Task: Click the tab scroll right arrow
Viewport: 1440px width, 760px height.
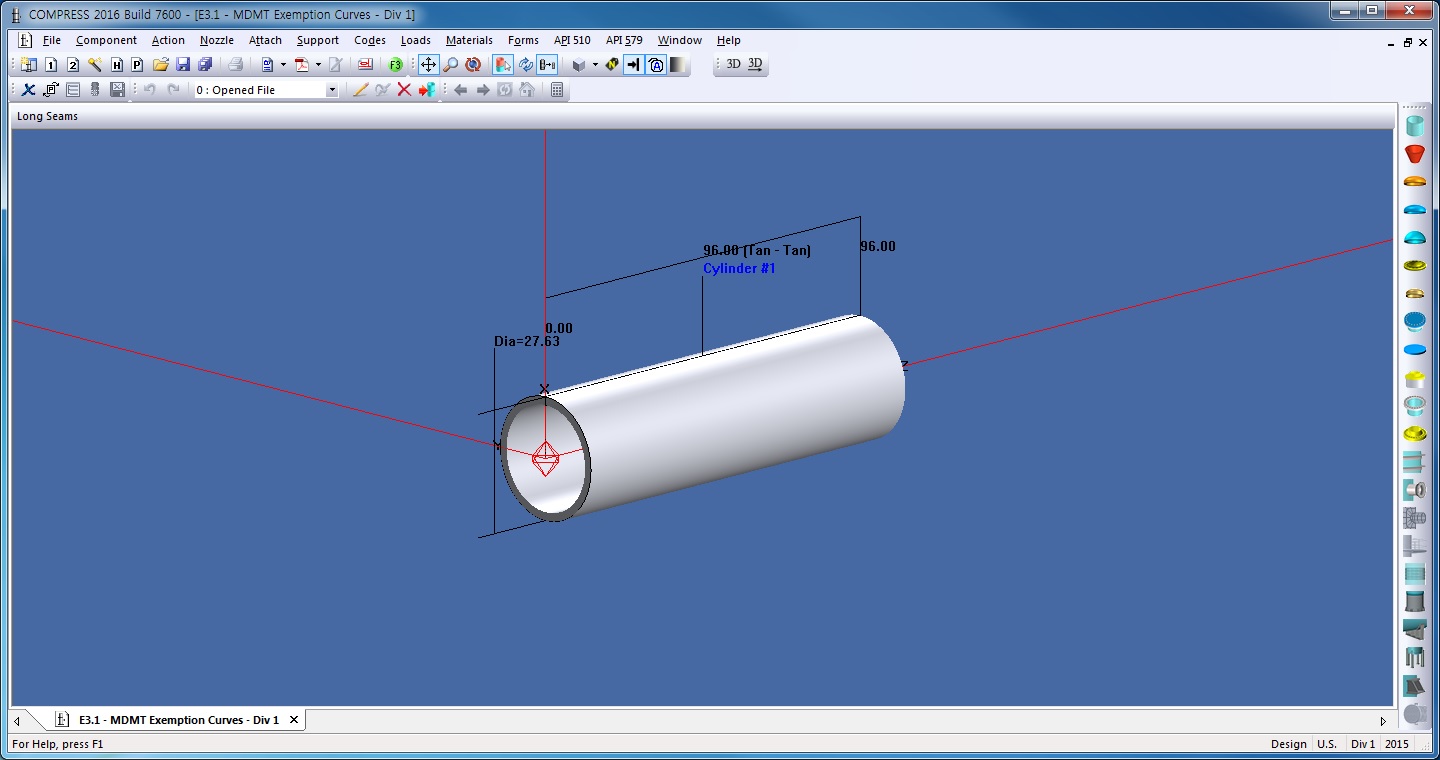Action: [x=1383, y=720]
